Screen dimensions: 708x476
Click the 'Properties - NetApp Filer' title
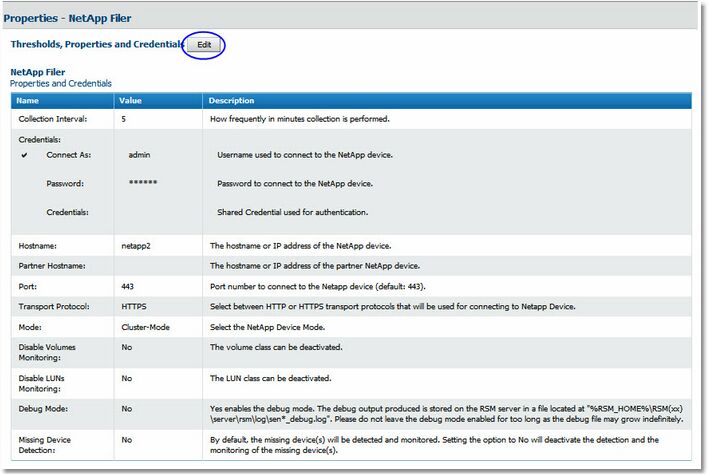pos(67,19)
